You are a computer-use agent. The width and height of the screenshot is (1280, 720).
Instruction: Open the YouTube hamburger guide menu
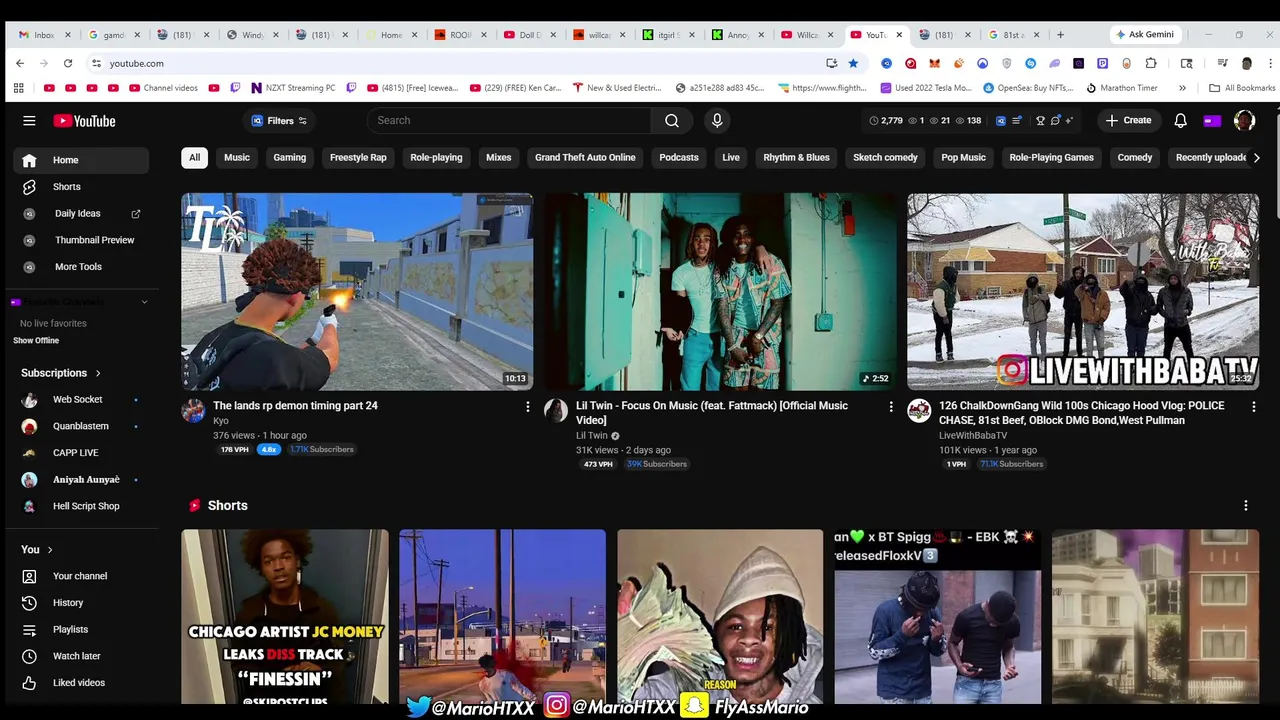click(29, 121)
